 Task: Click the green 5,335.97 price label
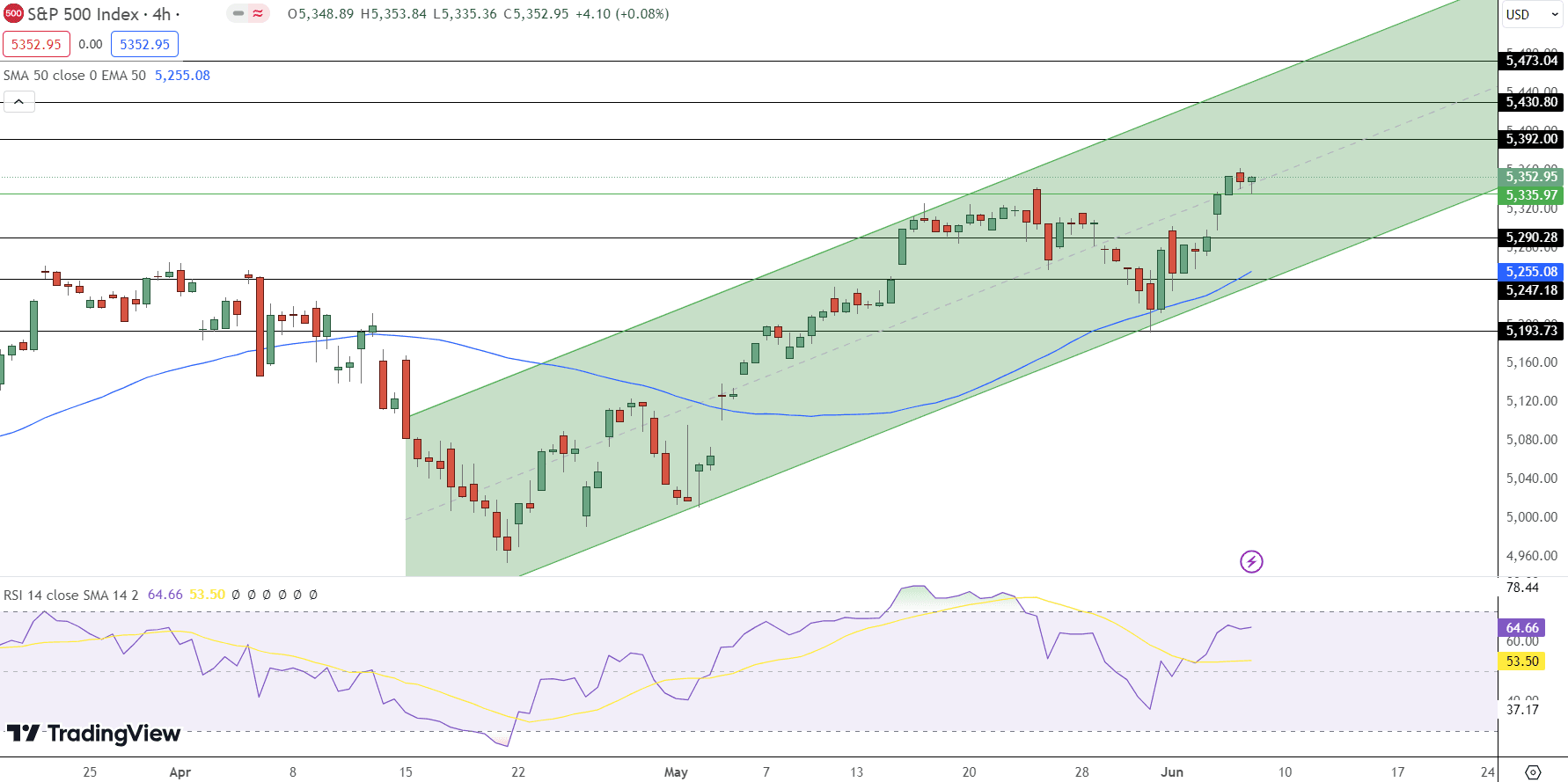coord(1531,195)
